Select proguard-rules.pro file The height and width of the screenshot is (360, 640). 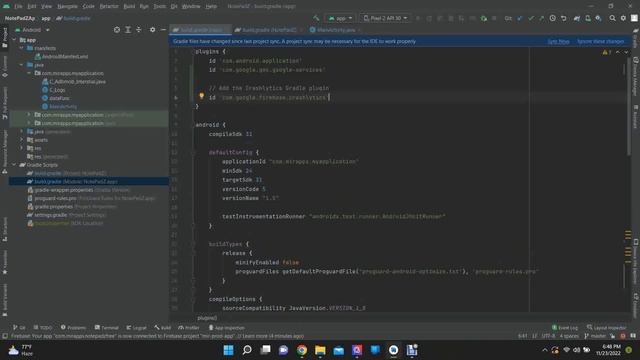91,198
